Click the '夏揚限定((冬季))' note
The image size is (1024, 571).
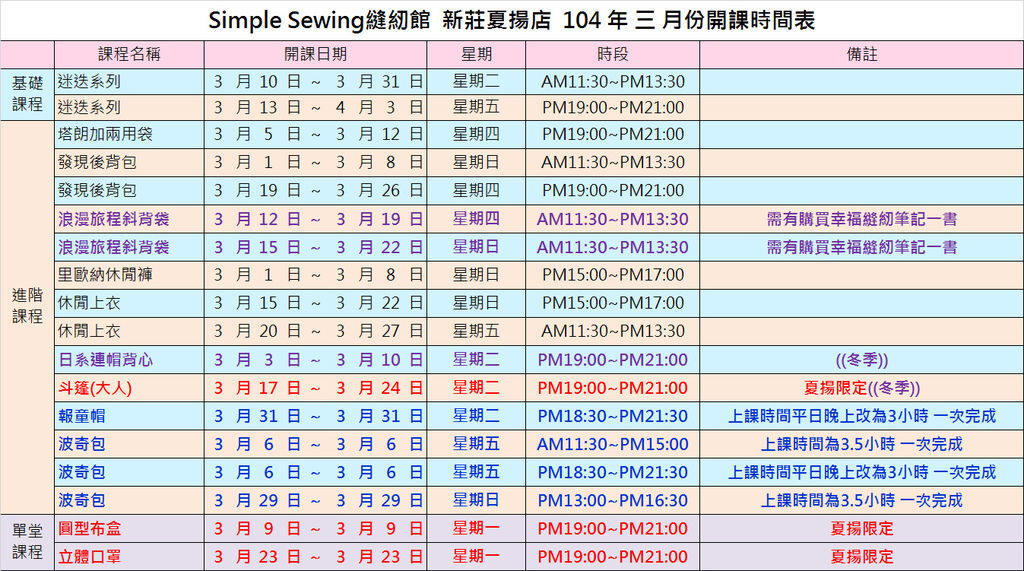point(861,388)
